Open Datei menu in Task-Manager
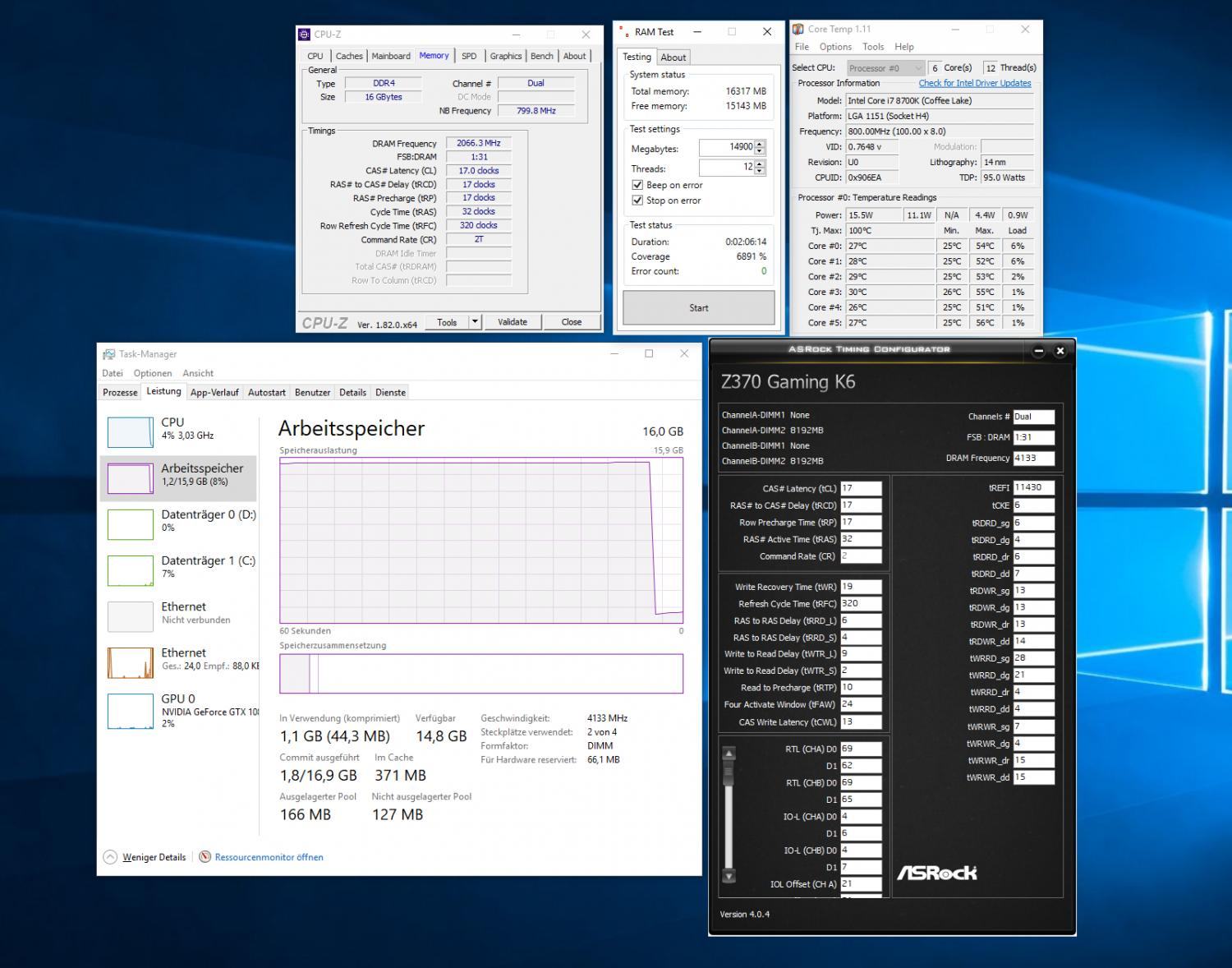The image size is (1232, 968). [113, 373]
